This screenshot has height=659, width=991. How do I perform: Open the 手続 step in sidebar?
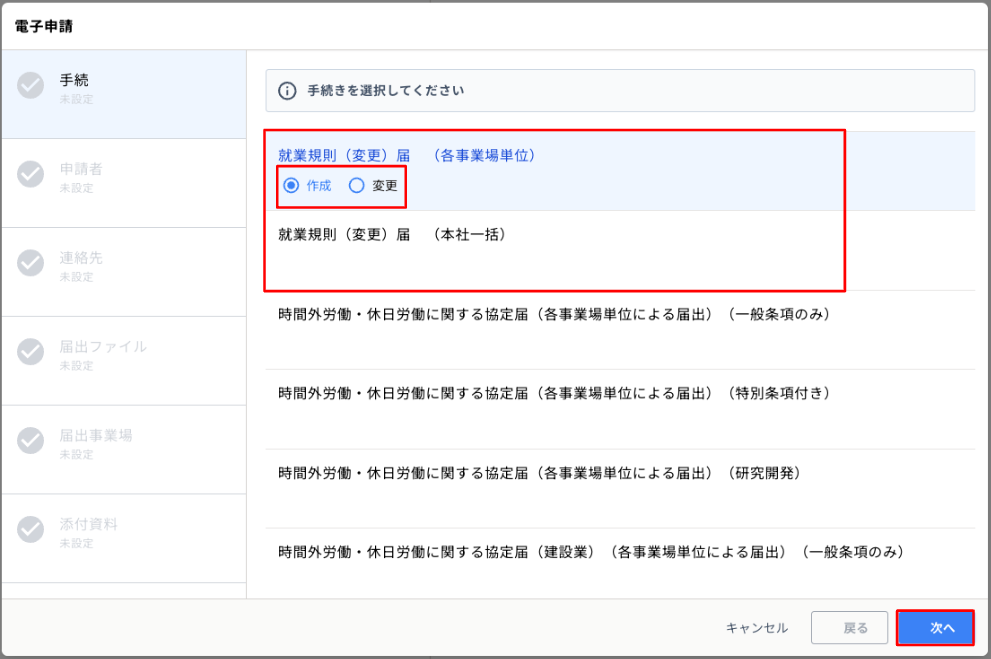click(x=124, y=95)
